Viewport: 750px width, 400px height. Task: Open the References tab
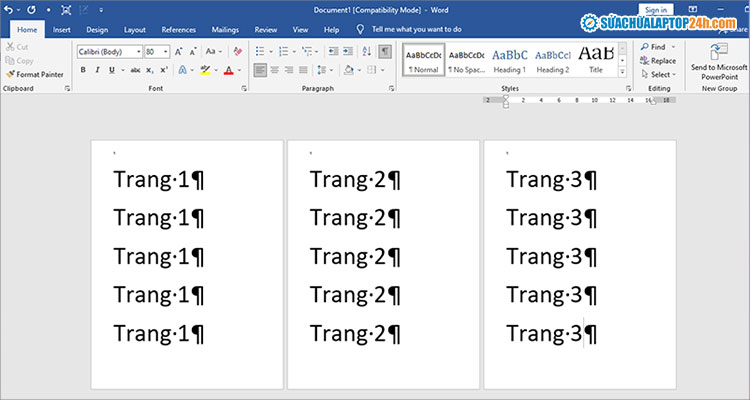coord(179,30)
